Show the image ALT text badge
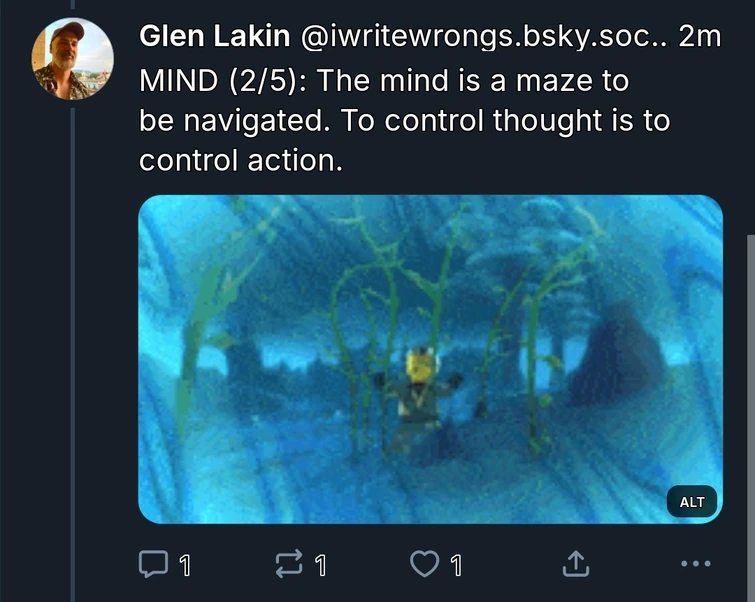 click(x=692, y=502)
